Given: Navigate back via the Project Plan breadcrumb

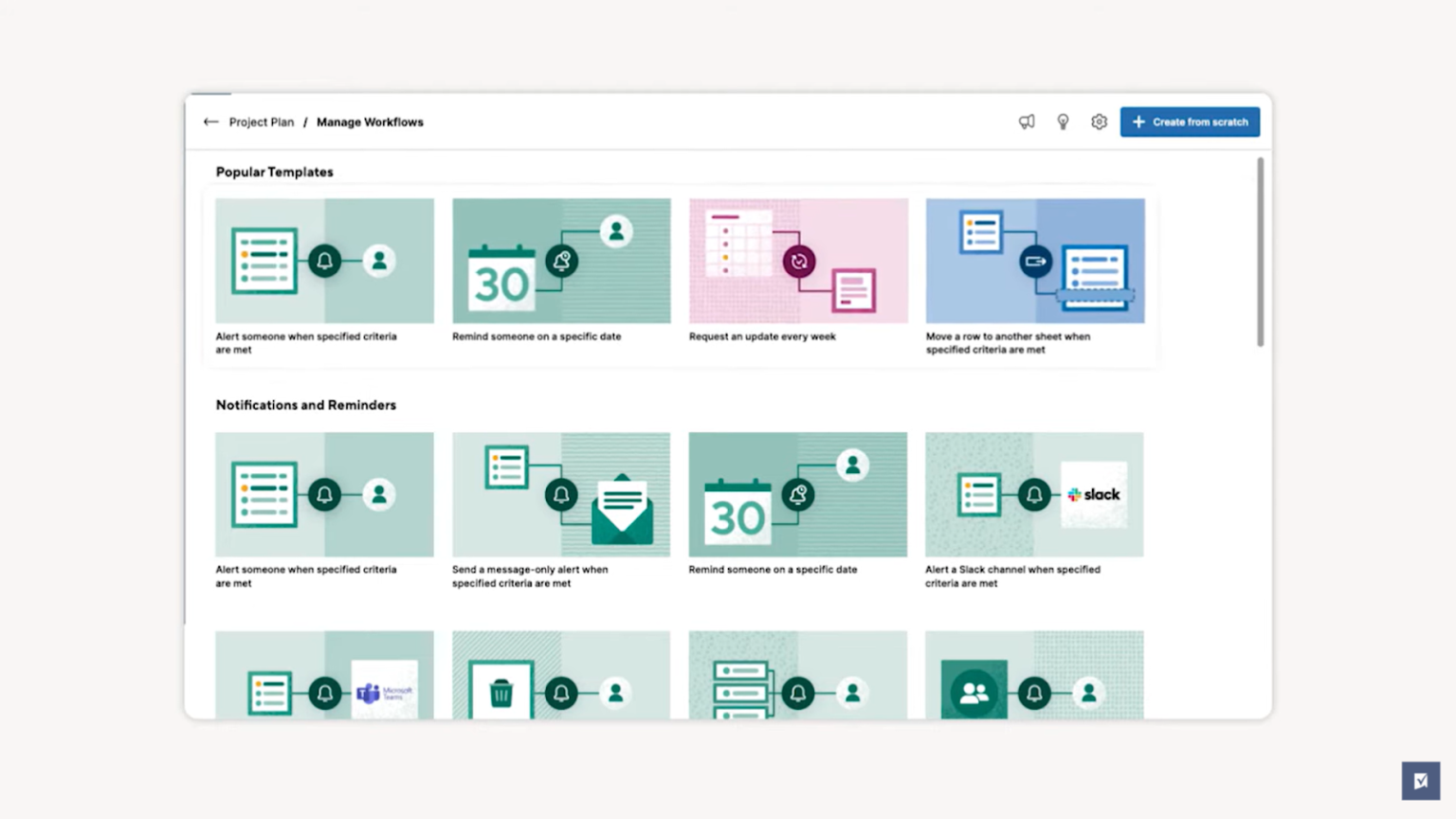Looking at the screenshot, I should click(262, 121).
